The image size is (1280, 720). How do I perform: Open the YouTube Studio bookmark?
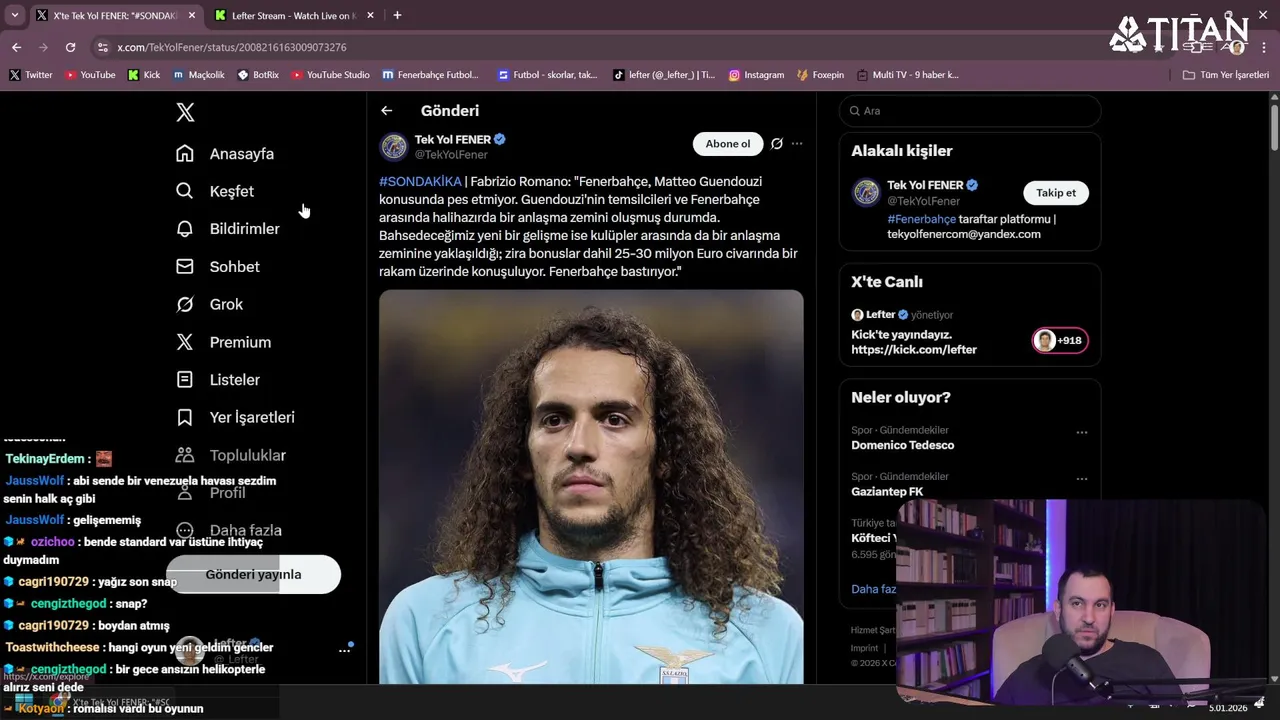pyautogui.click(x=330, y=75)
